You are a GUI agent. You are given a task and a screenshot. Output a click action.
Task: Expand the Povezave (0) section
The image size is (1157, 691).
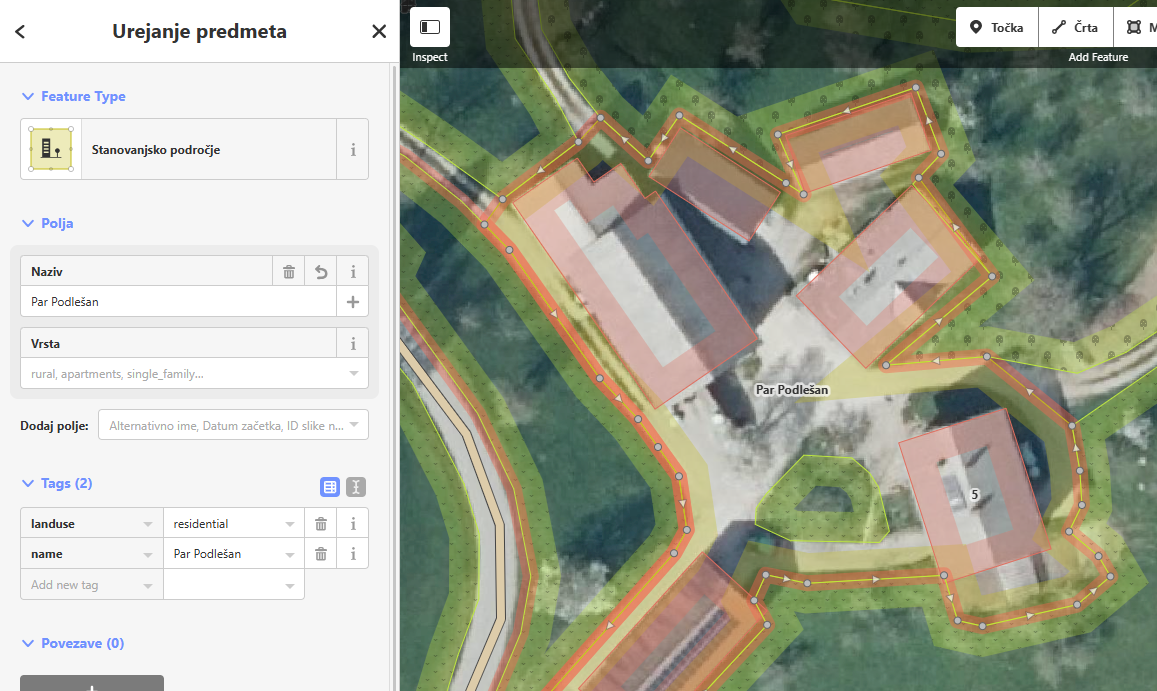click(x=73, y=644)
